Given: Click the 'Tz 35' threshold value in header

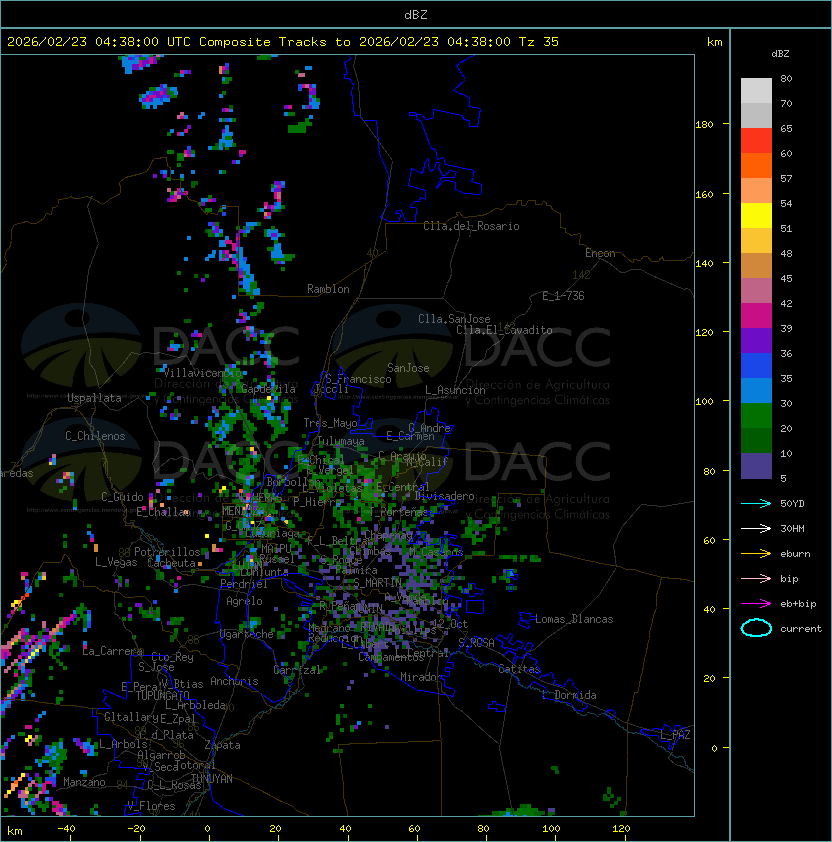Looking at the screenshot, I should (539, 42).
